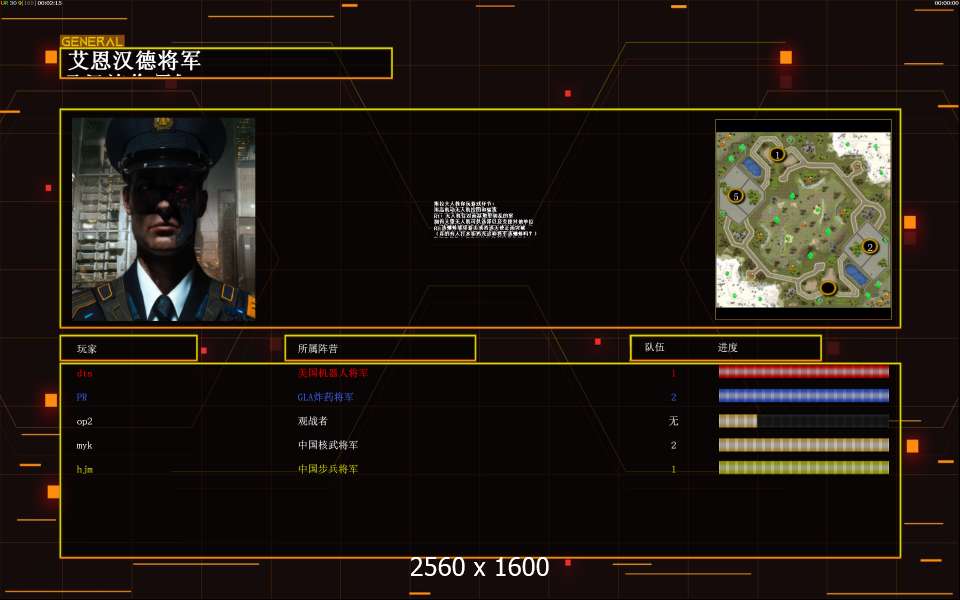Click the 玩家 column header
960x600 pixels.
[86, 349]
